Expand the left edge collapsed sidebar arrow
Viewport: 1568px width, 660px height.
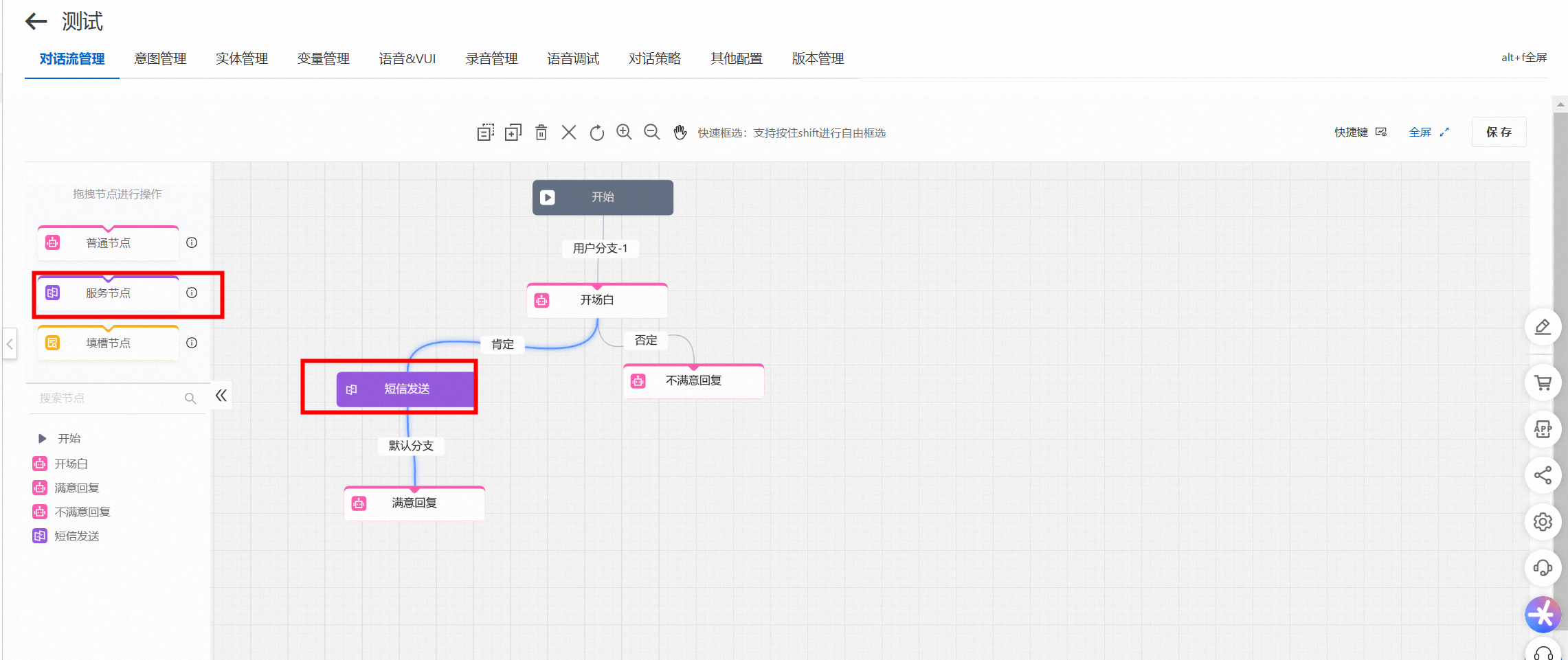(x=10, y=343)
